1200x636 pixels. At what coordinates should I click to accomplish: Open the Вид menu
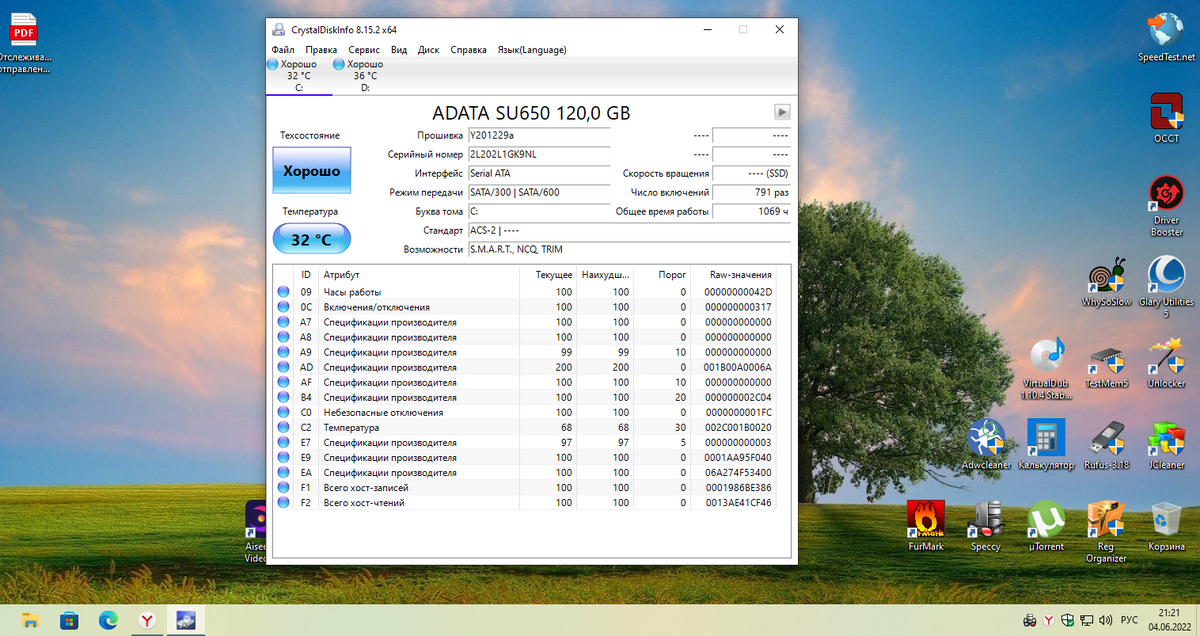(x=399, y=50)
